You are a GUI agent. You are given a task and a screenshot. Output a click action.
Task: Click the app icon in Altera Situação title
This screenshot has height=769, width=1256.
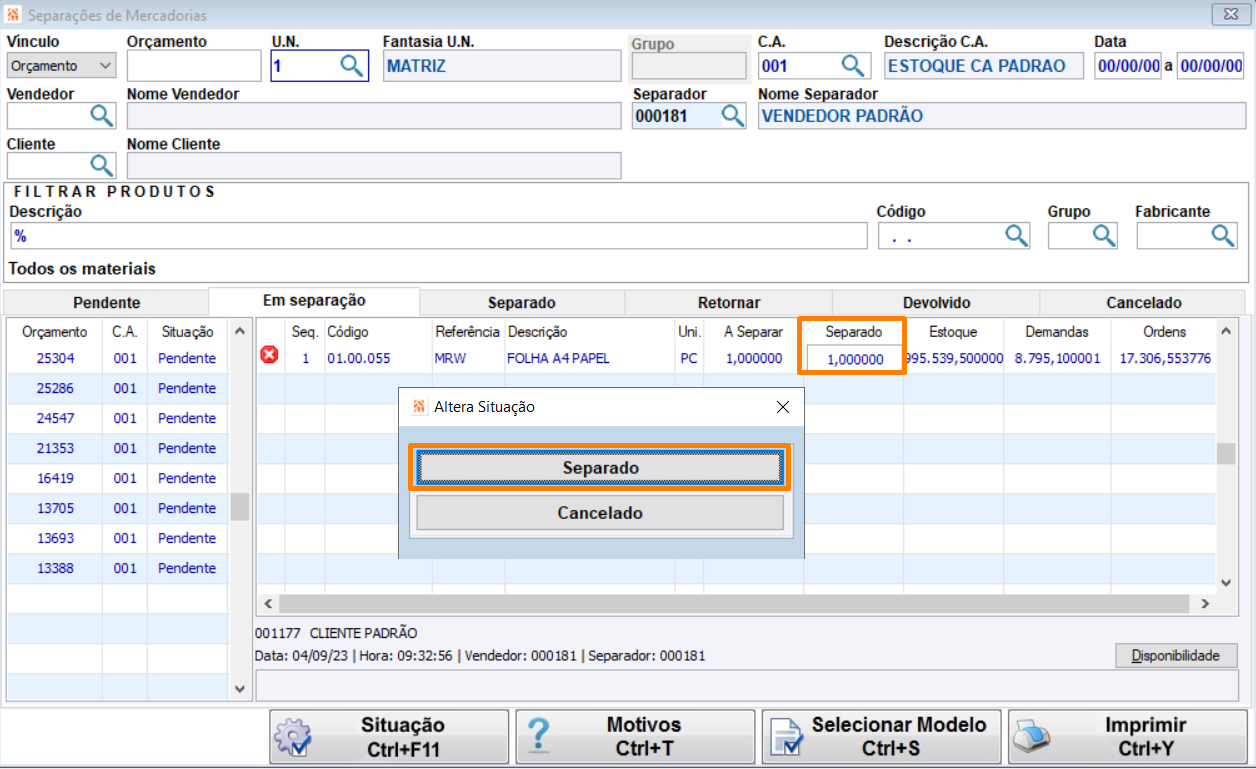[419, 407]
